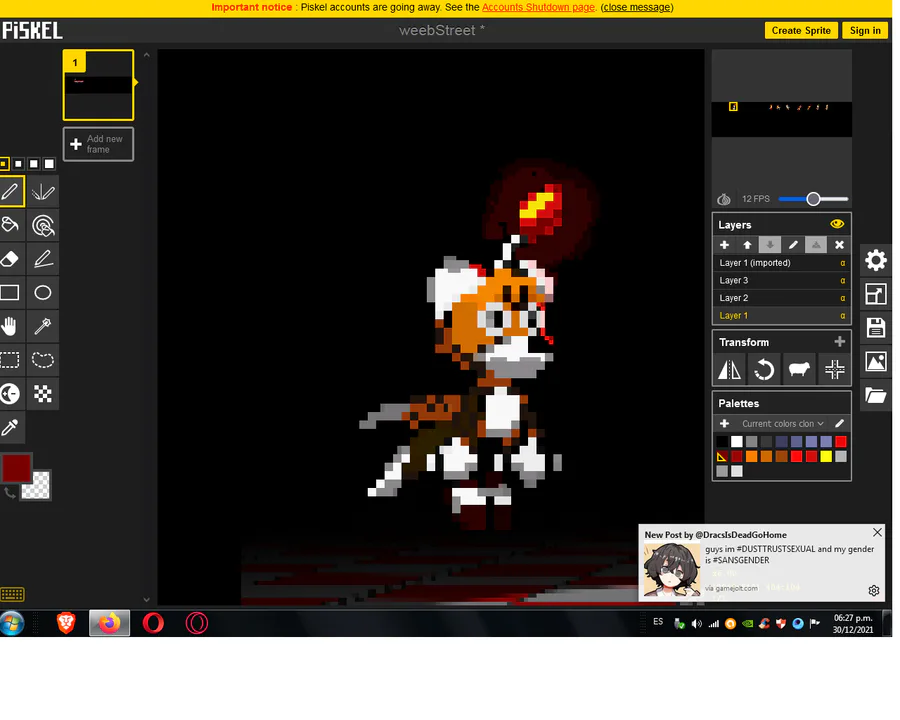Select the Lasso selection tool
The image size is (900, 720).
[43, 360]
